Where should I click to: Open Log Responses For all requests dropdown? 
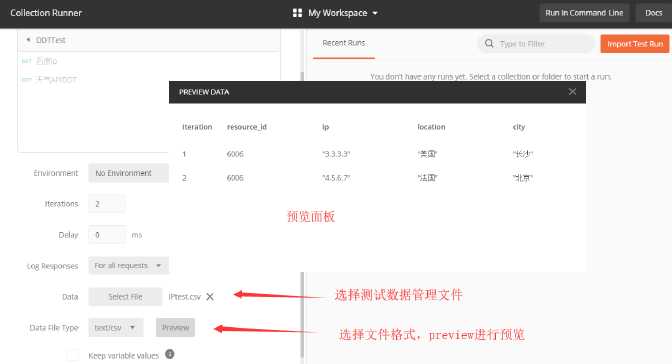(129, 265)
